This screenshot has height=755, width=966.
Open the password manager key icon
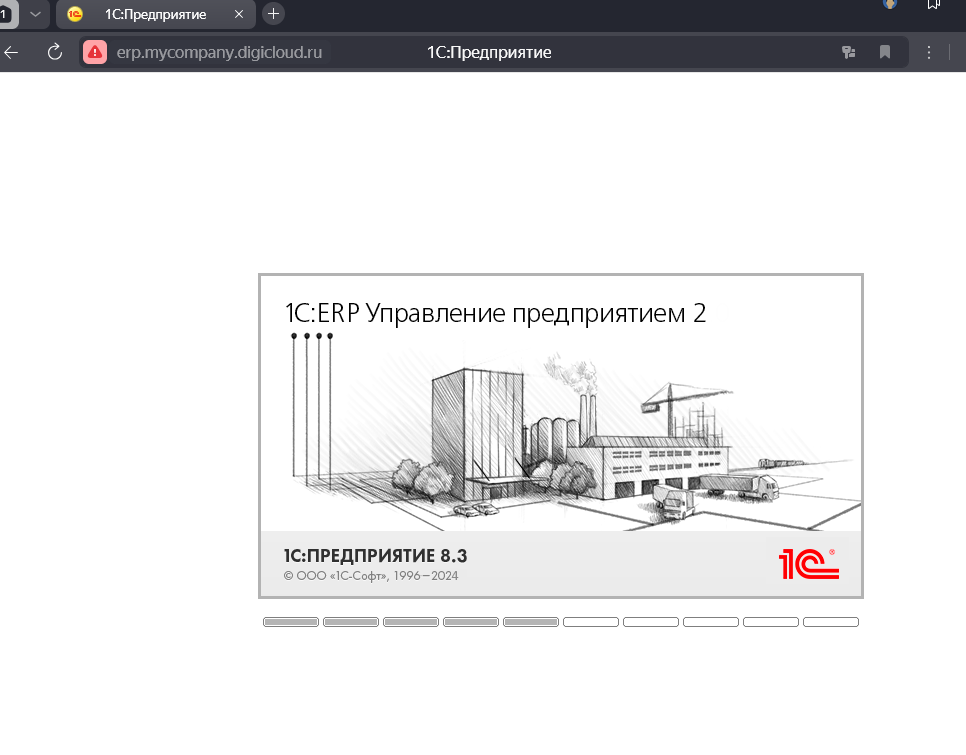click(x=848, y=52)
